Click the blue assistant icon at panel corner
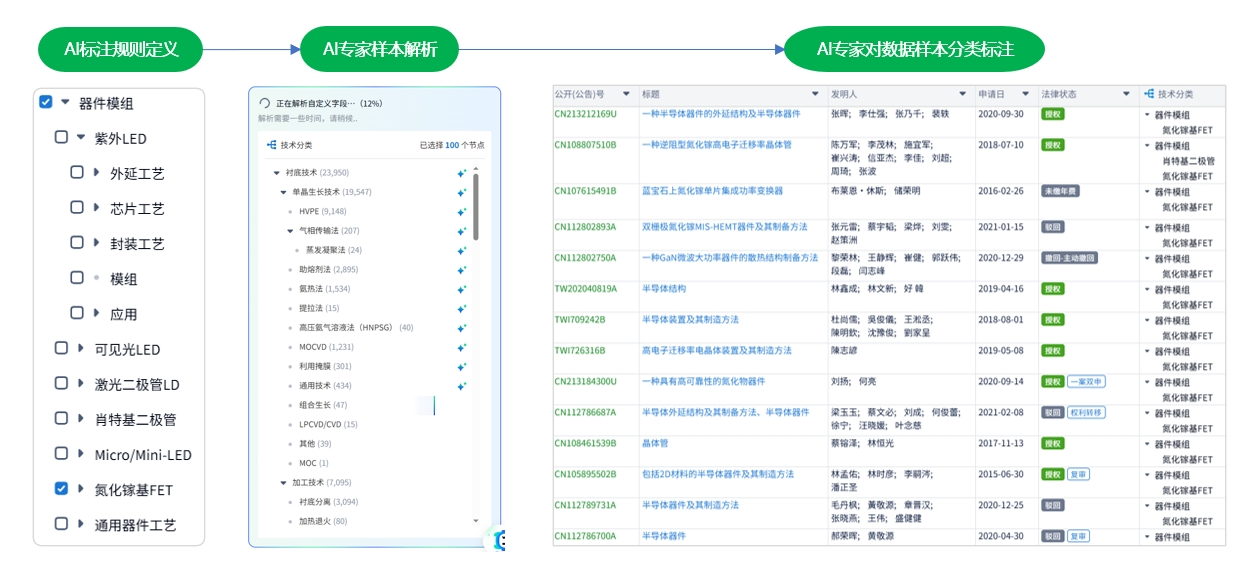The height and width of the screenshot is (577, 1254). (x=496, y=540)
